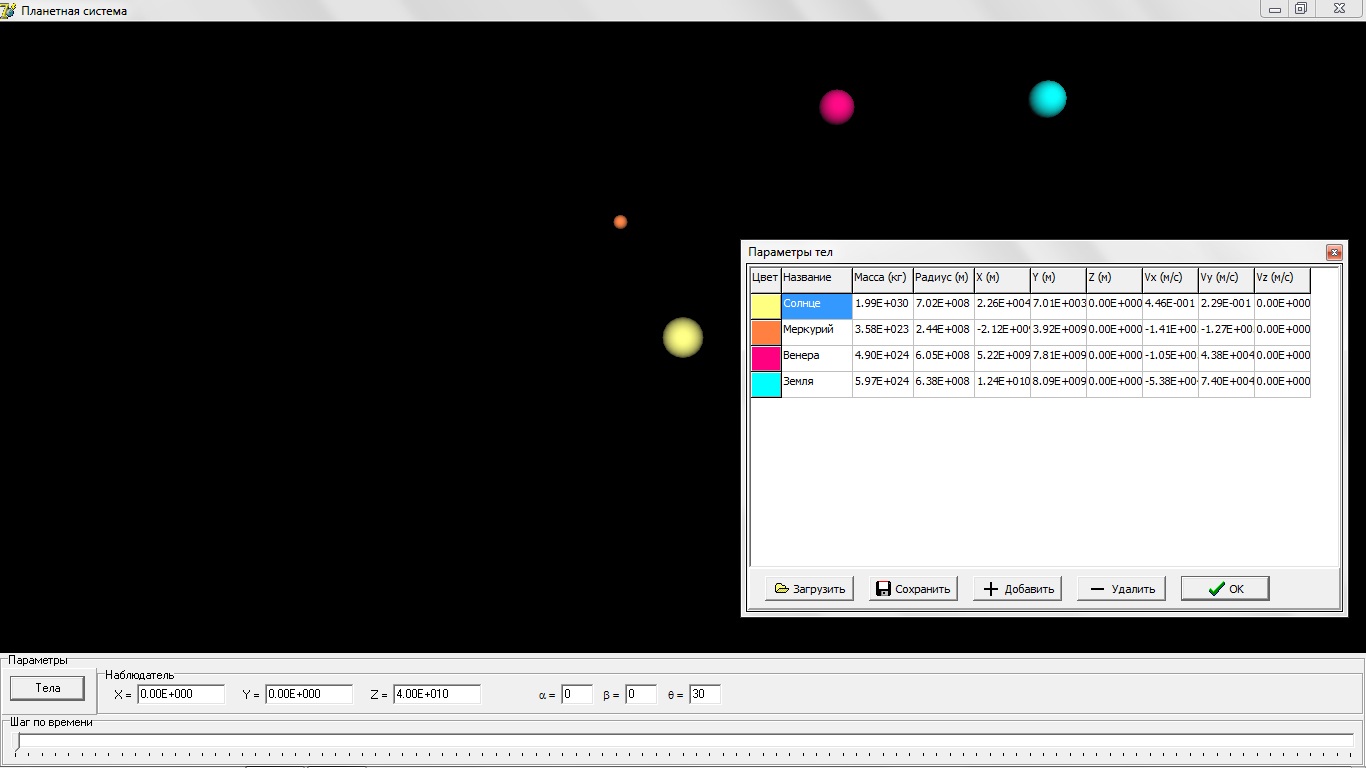1366x768 pixels.
Task: Click the Планетная система app icon
Action: click(x=9, y=10)
